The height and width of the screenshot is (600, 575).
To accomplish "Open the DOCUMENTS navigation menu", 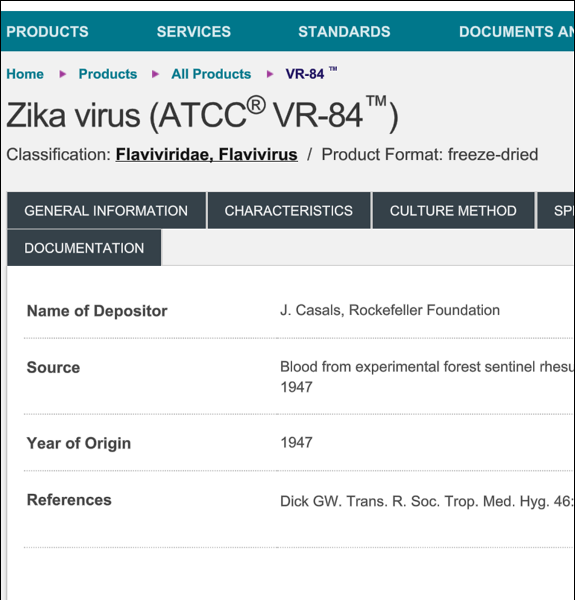I will click(x=516, y=32).
